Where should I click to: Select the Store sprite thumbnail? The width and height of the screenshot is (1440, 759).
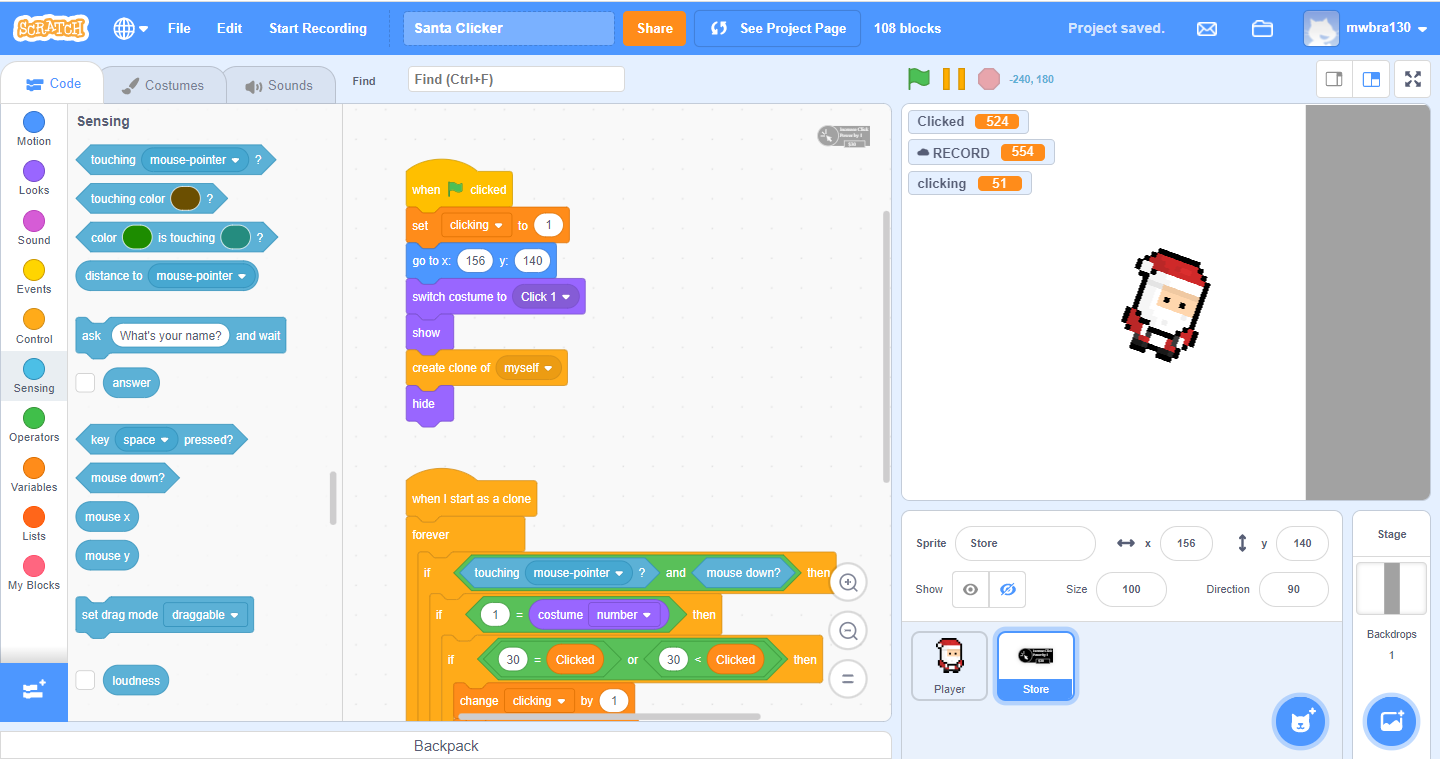[x=1036, y=666]
